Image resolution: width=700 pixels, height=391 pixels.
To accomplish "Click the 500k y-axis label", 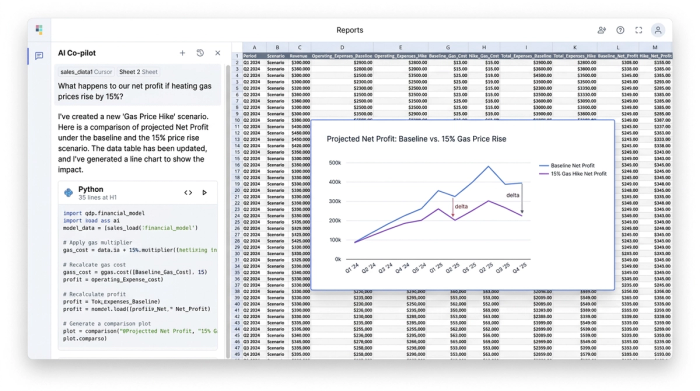I will pos(335,163).
